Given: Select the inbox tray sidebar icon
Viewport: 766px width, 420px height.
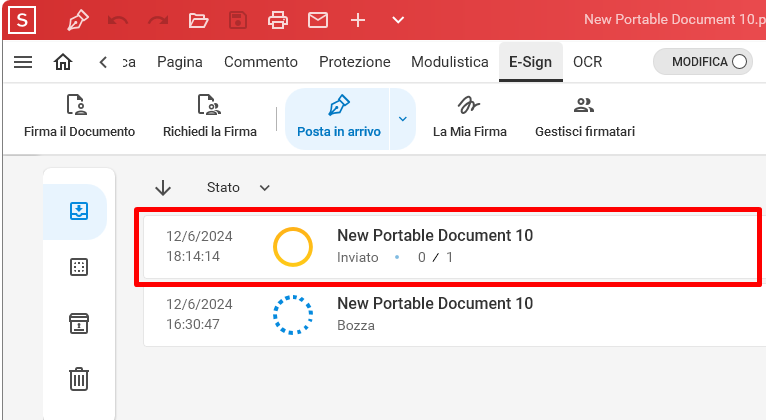Looking at the screenshot, I should (x=79, y=211).
